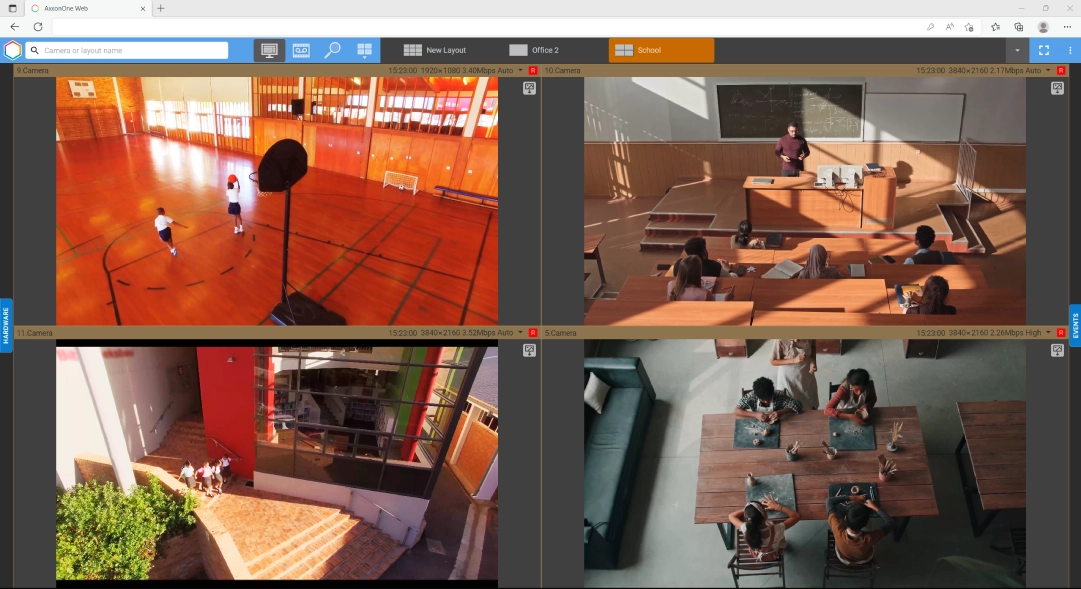1081x589 pixels.
Task: Click the AxxonOne hexagon logo
Action: pyautogui.click(x=12, y=50)
